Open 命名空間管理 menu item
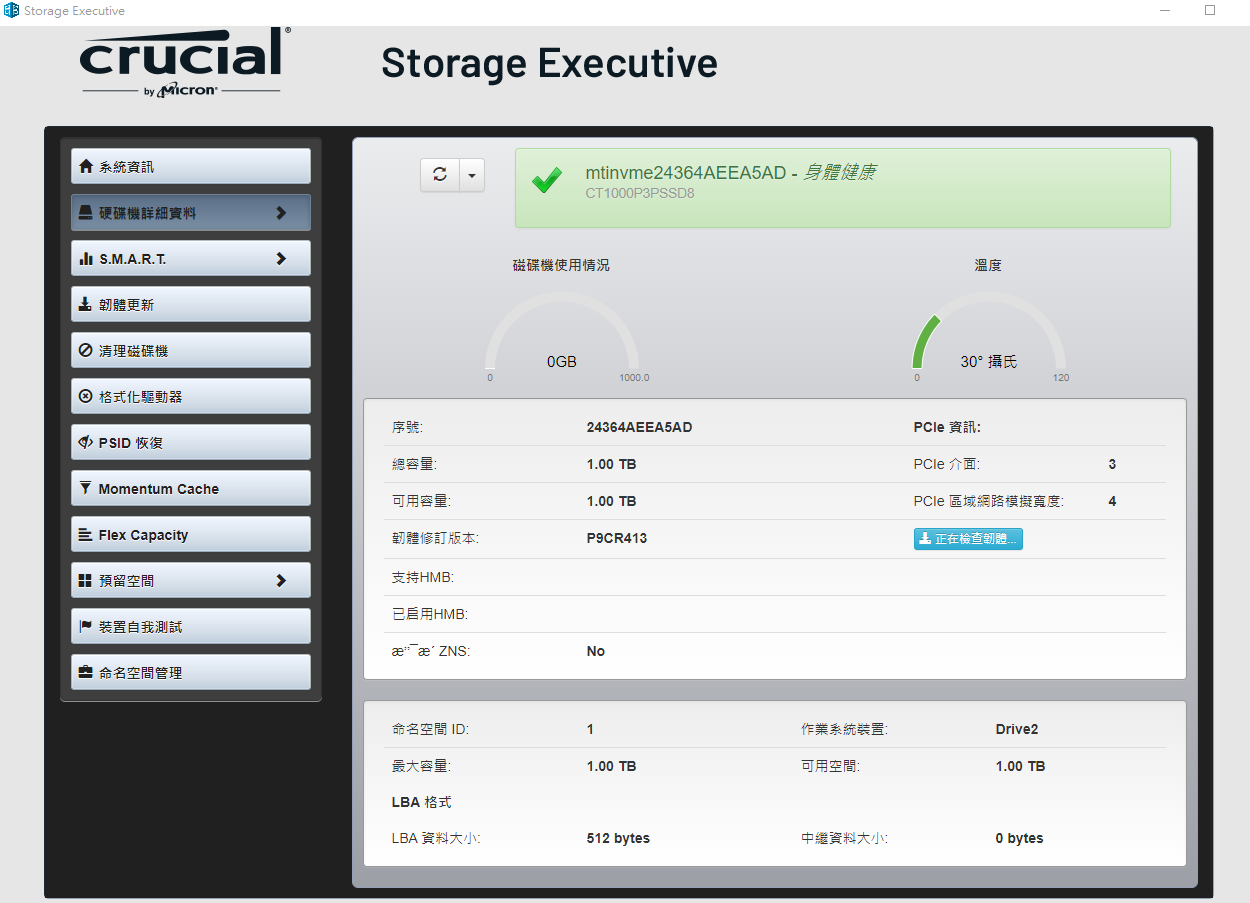 point(191,673)
